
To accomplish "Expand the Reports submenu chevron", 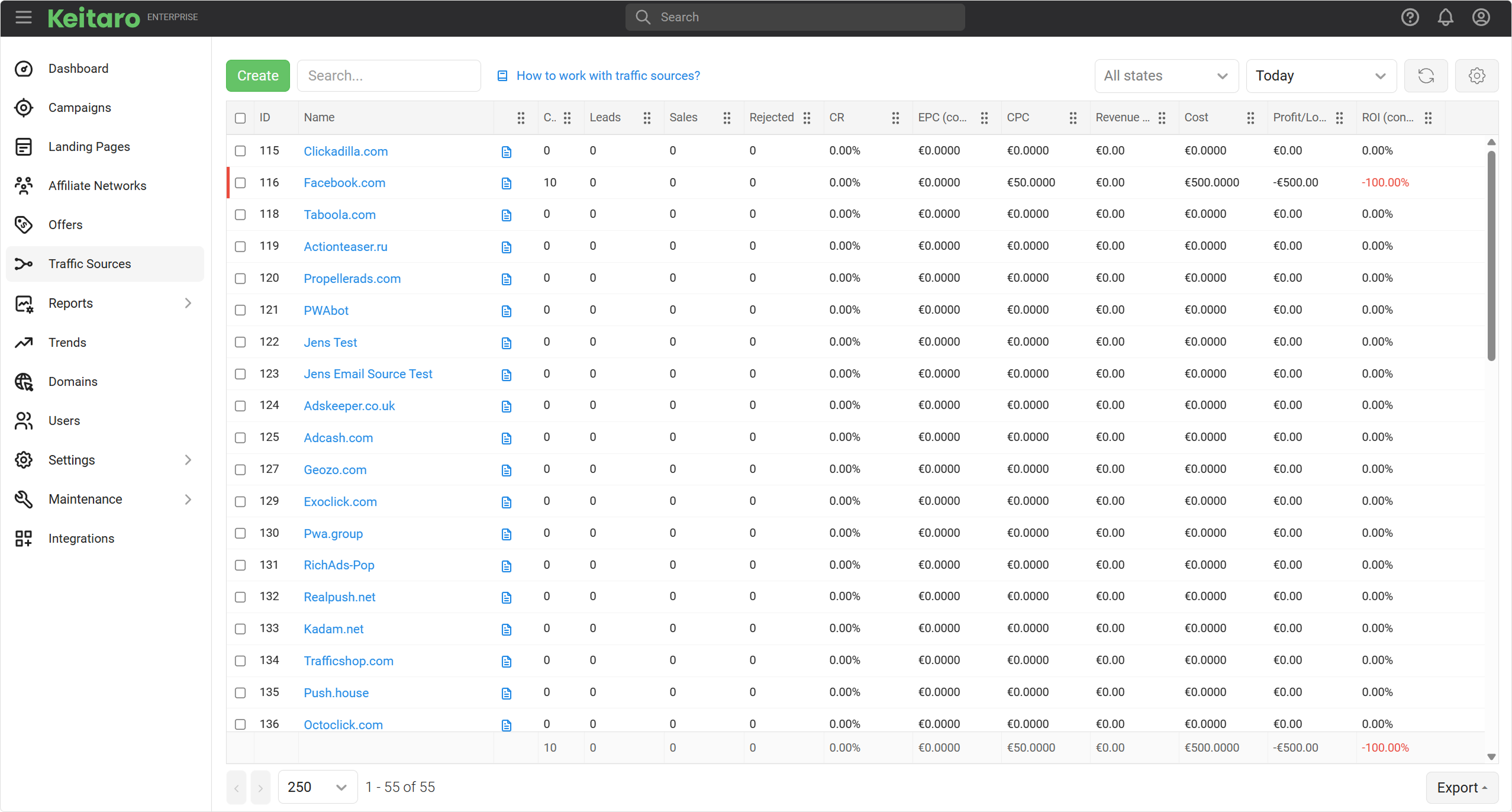I will 188,303.
